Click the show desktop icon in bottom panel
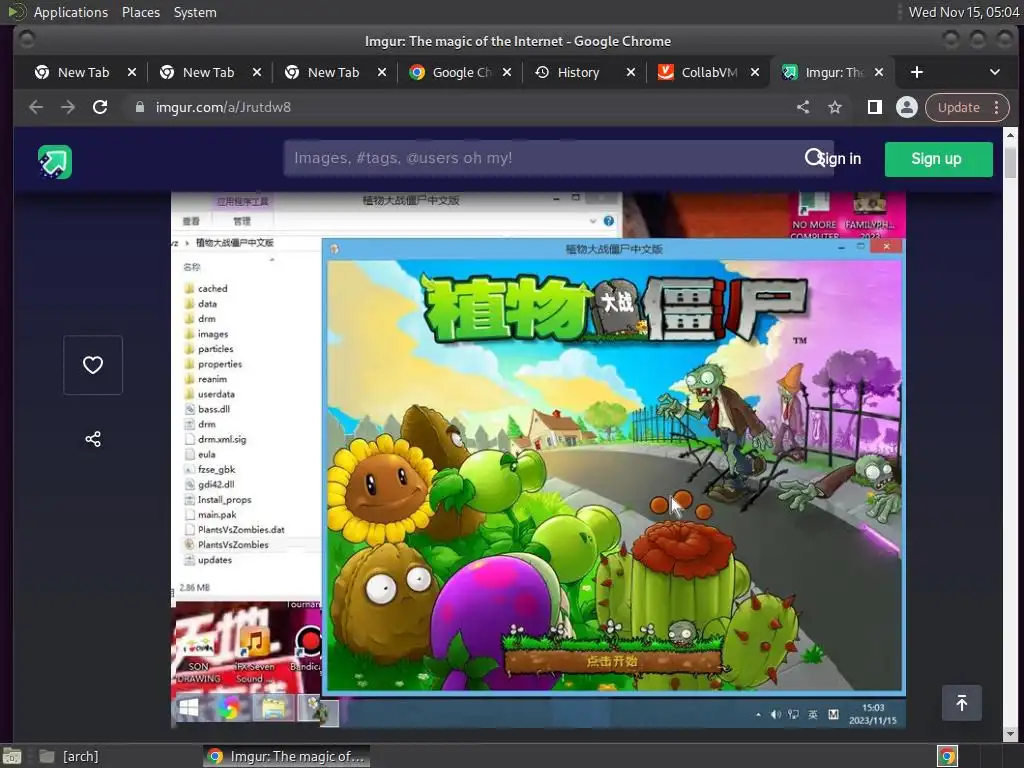The height and width of the screenshot is (768, 1024). (12, 756)
